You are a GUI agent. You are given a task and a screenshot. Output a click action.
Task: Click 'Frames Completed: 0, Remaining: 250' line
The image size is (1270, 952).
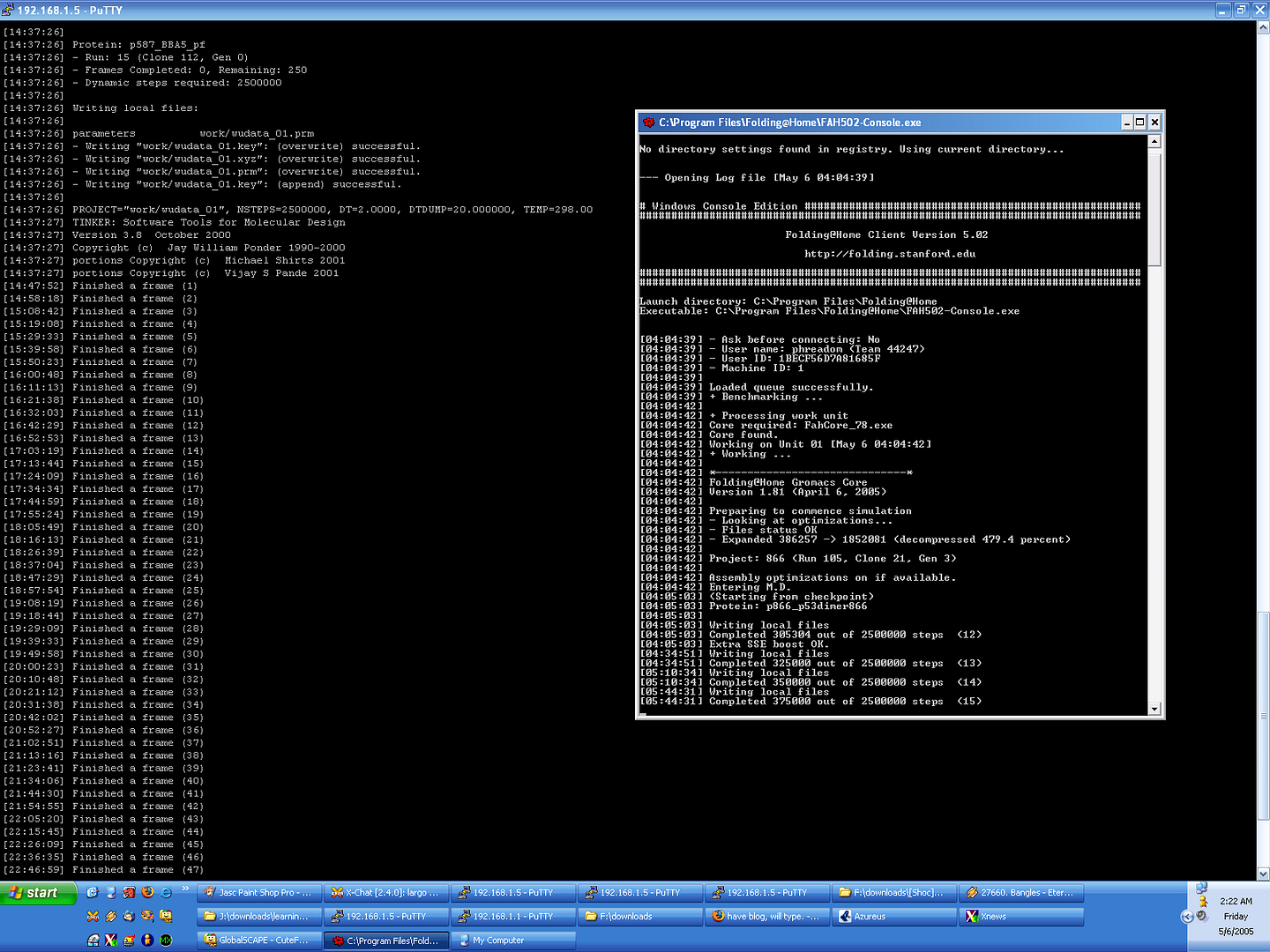click(x=190, y=71)
